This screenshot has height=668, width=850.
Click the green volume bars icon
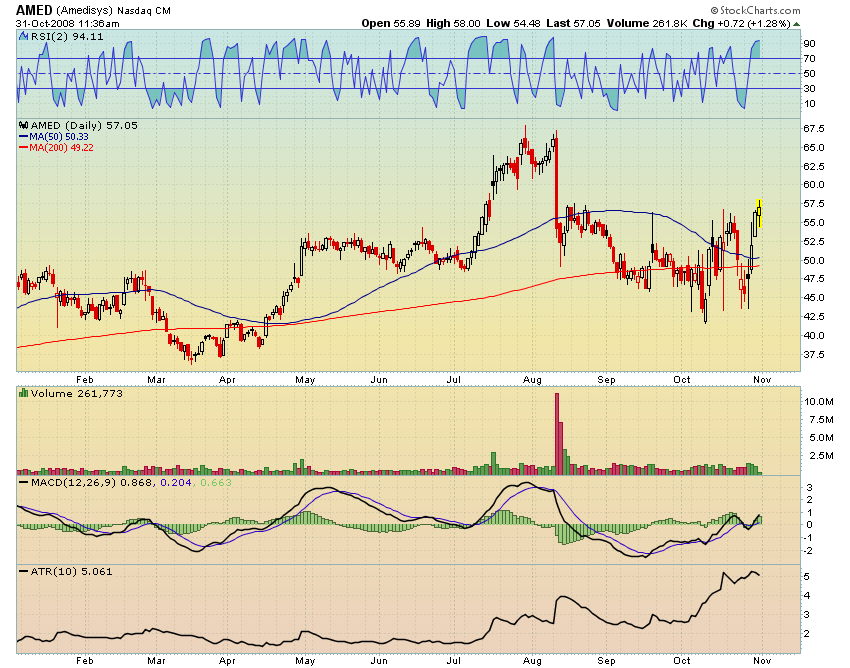coord(23,393)
